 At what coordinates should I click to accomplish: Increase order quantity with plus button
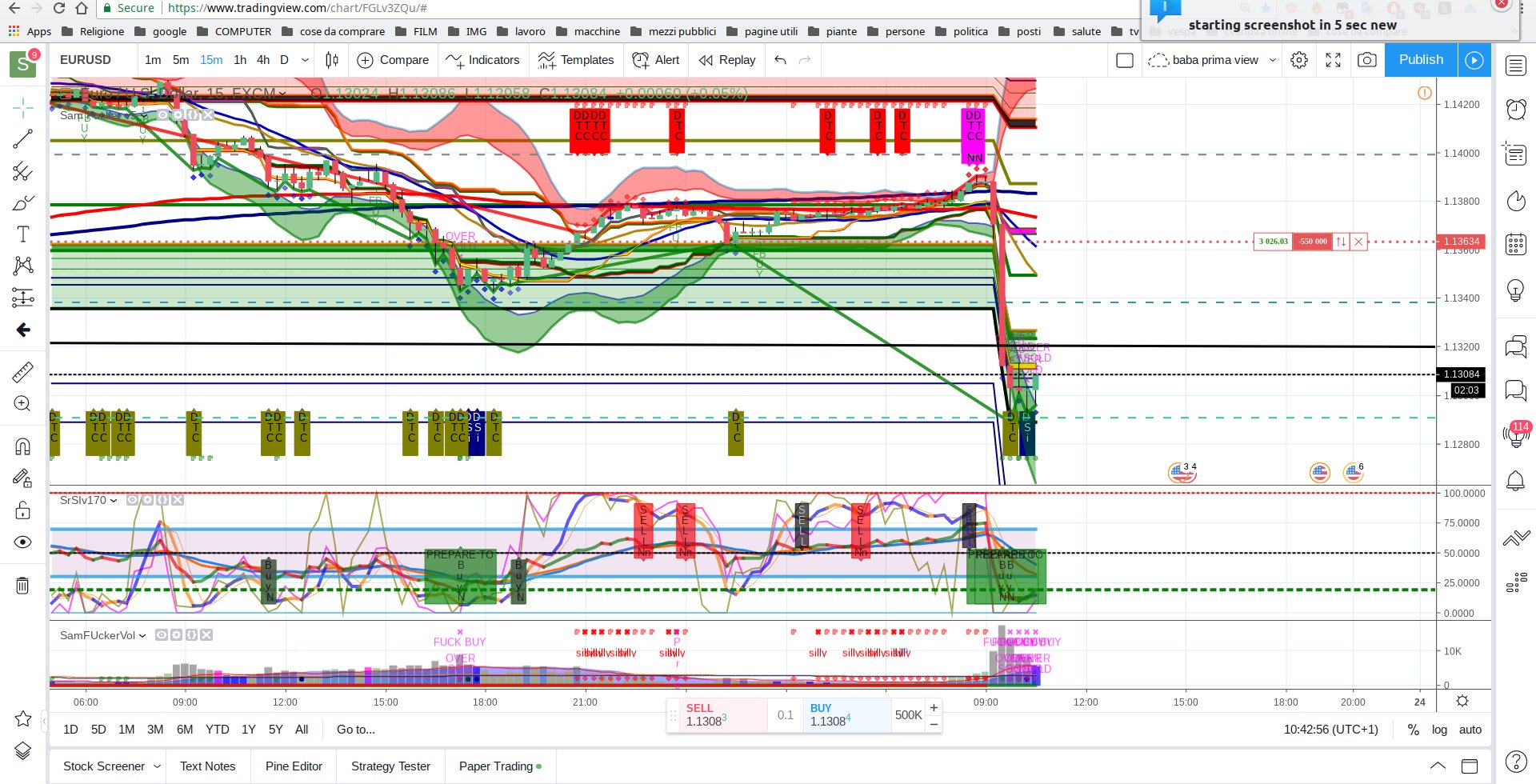point(934,707)
